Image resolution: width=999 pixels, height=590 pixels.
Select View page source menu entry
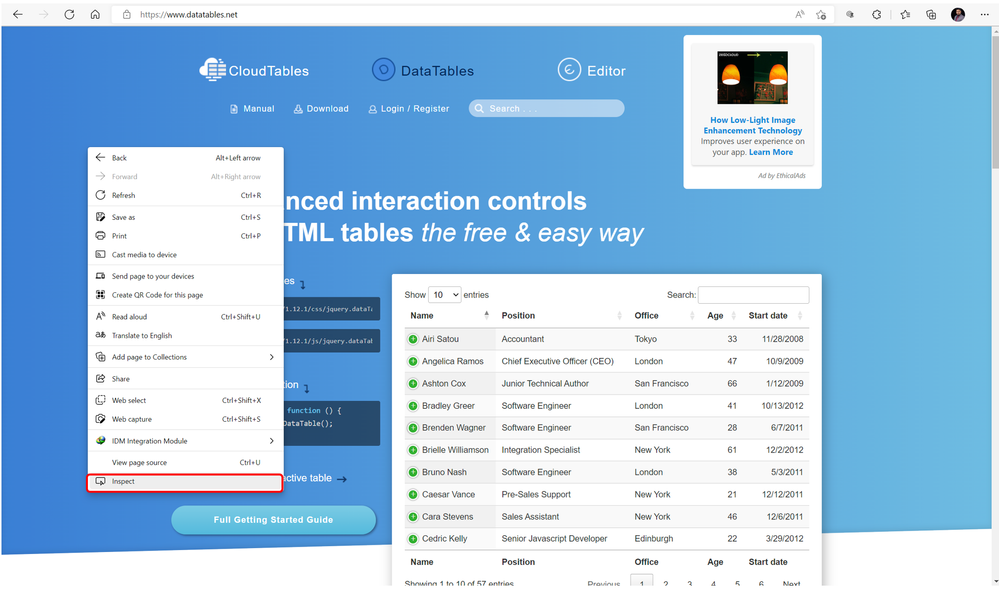185,463
